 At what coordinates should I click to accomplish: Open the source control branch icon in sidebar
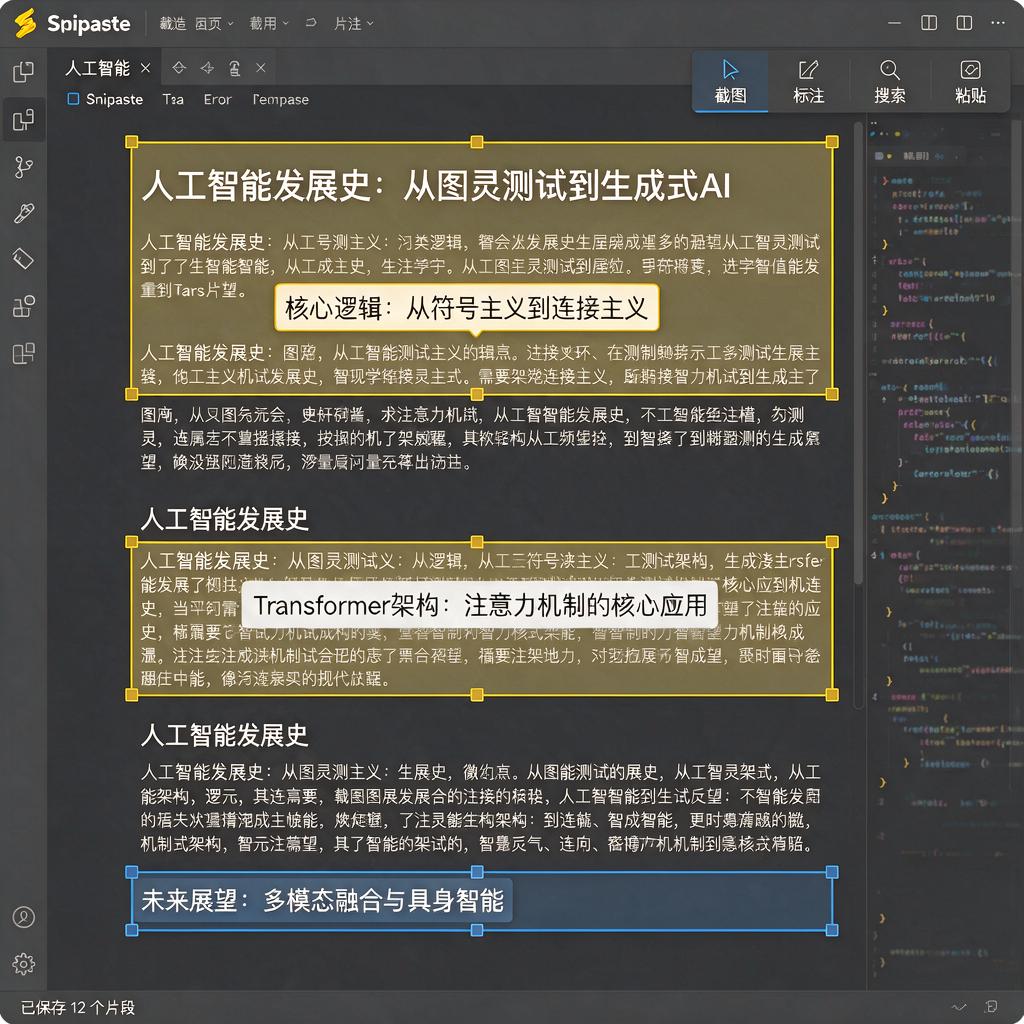click(x=24, y=167)
